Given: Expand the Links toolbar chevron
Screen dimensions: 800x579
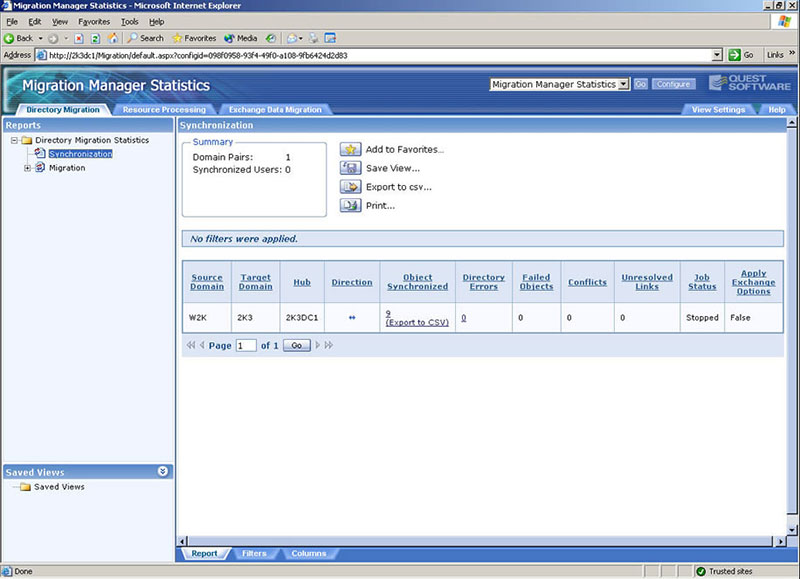Looking at the screenshot, I should (x=792, y=53).
